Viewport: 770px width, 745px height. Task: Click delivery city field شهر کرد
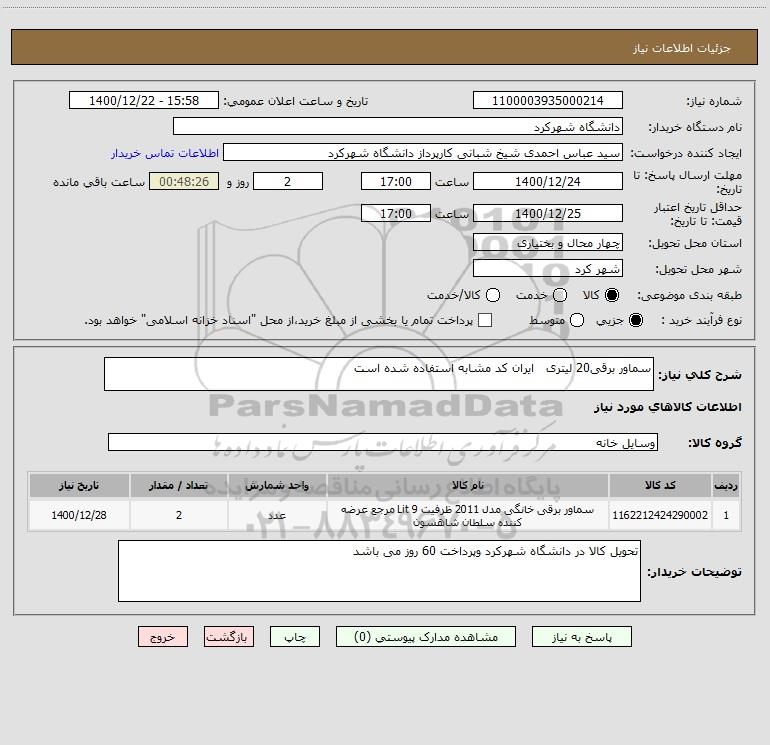click(548, 269)
